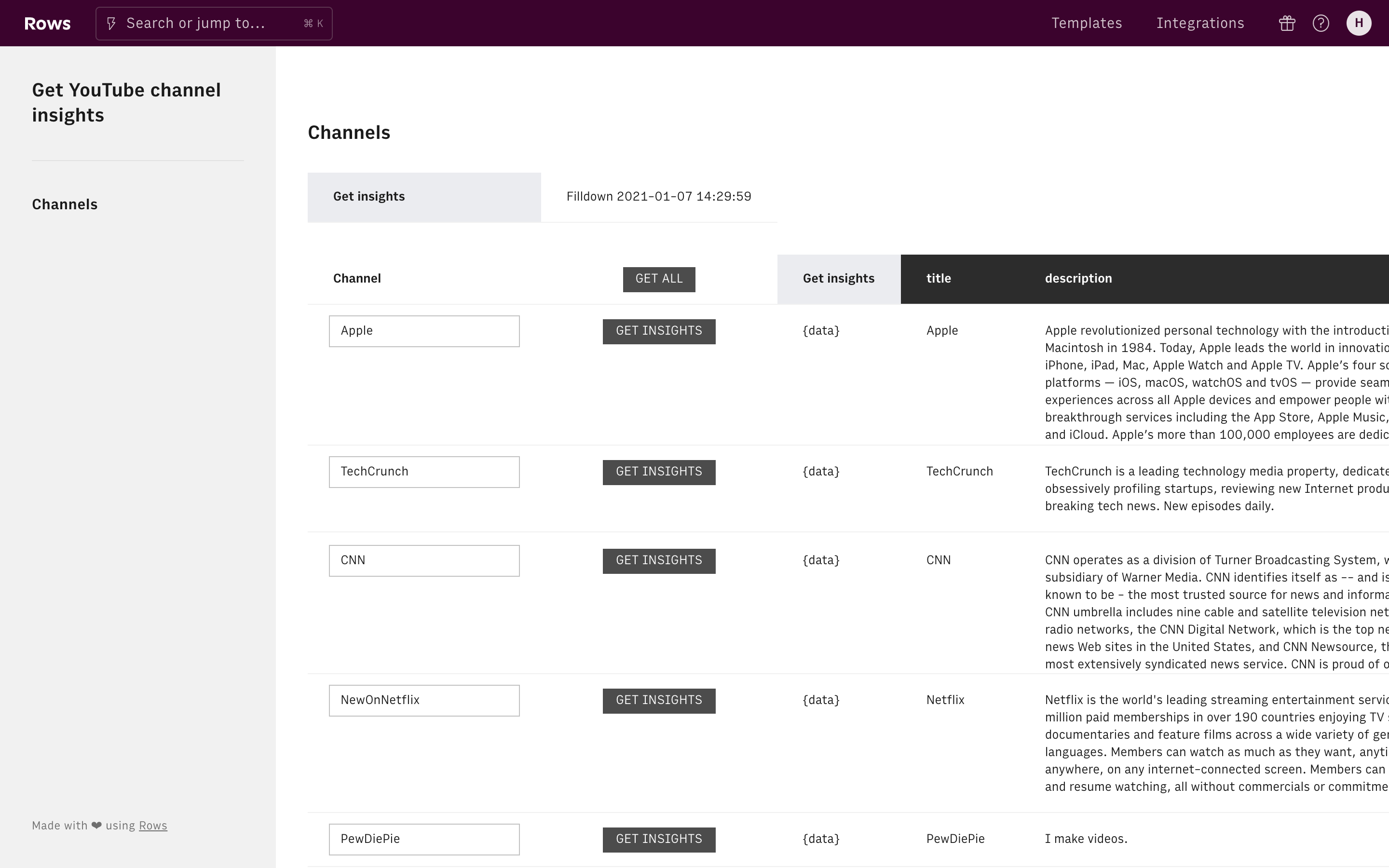Click the {data} cell for CNN
The width and height of the screenshot is (1389, 868).
click(x=821, y=560)
